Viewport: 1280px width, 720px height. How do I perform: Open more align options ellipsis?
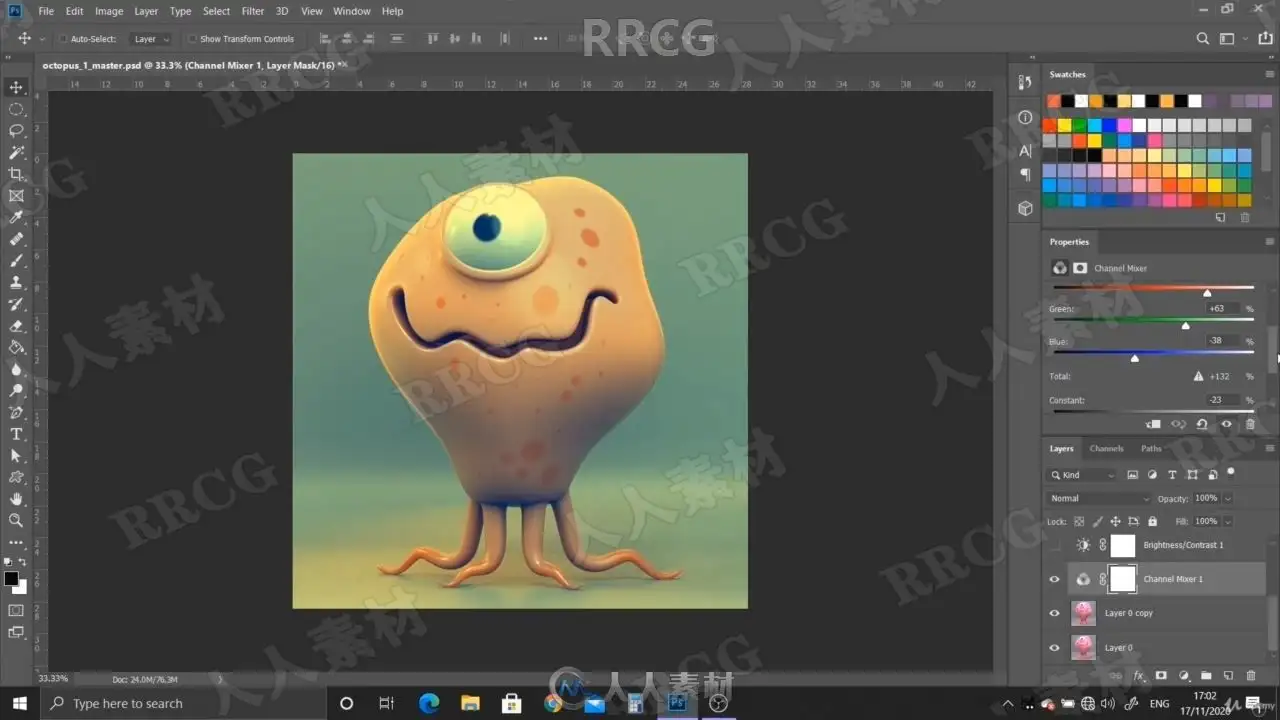pyautogui.click(x=541, y=39)
